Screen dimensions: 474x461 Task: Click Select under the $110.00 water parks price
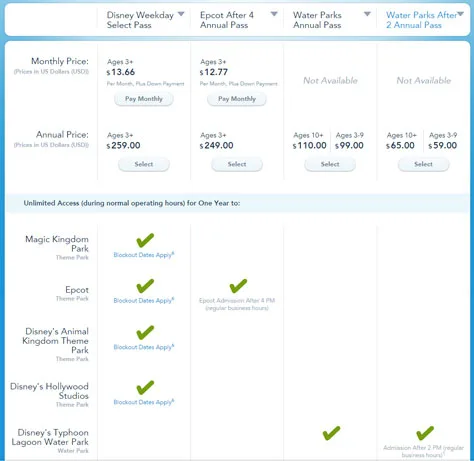coord(330,164)
